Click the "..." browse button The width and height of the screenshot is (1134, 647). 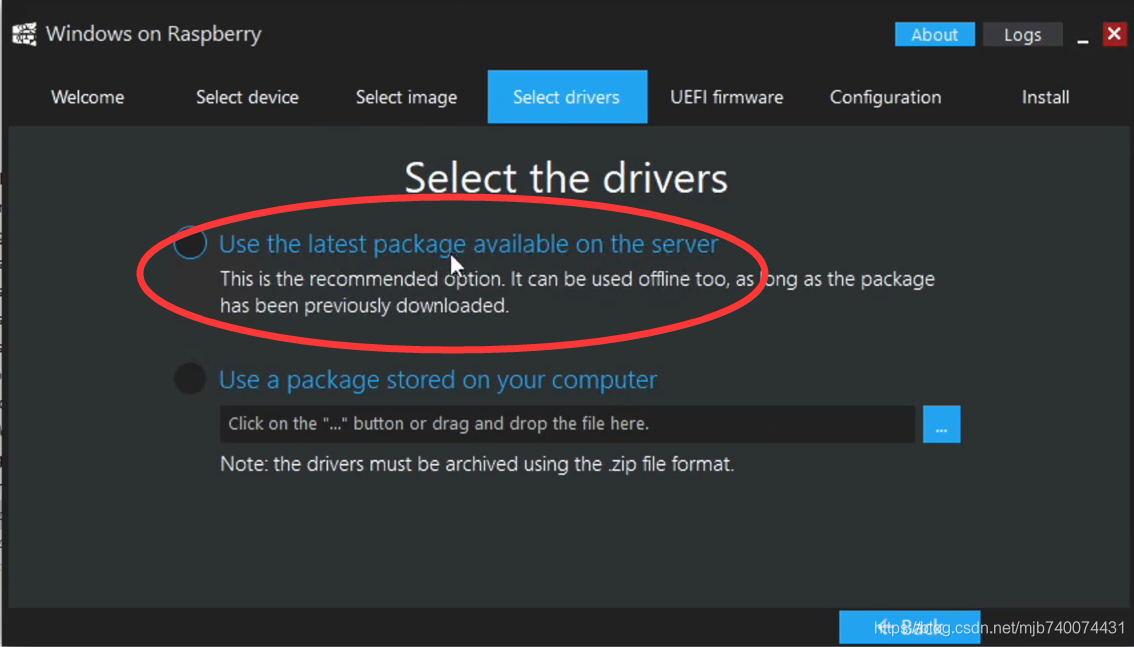click(x=941, y=424)
